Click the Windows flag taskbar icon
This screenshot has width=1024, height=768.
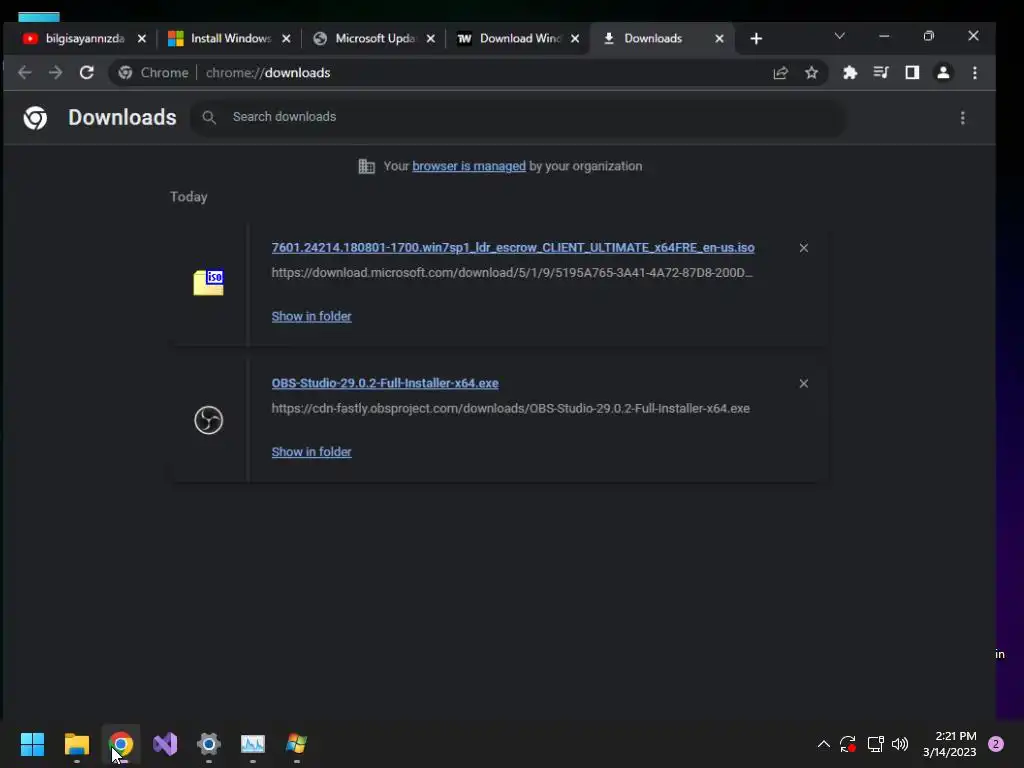click(296, 744)
